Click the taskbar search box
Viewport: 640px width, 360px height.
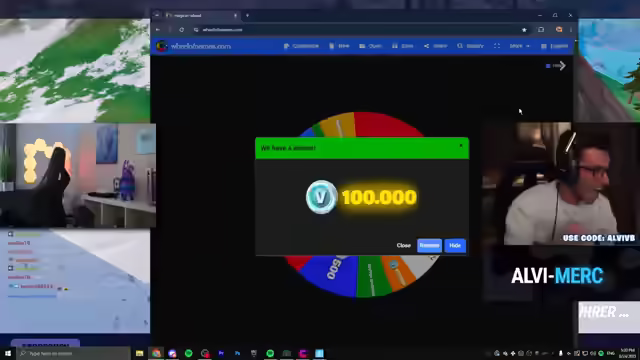(74, 353)
